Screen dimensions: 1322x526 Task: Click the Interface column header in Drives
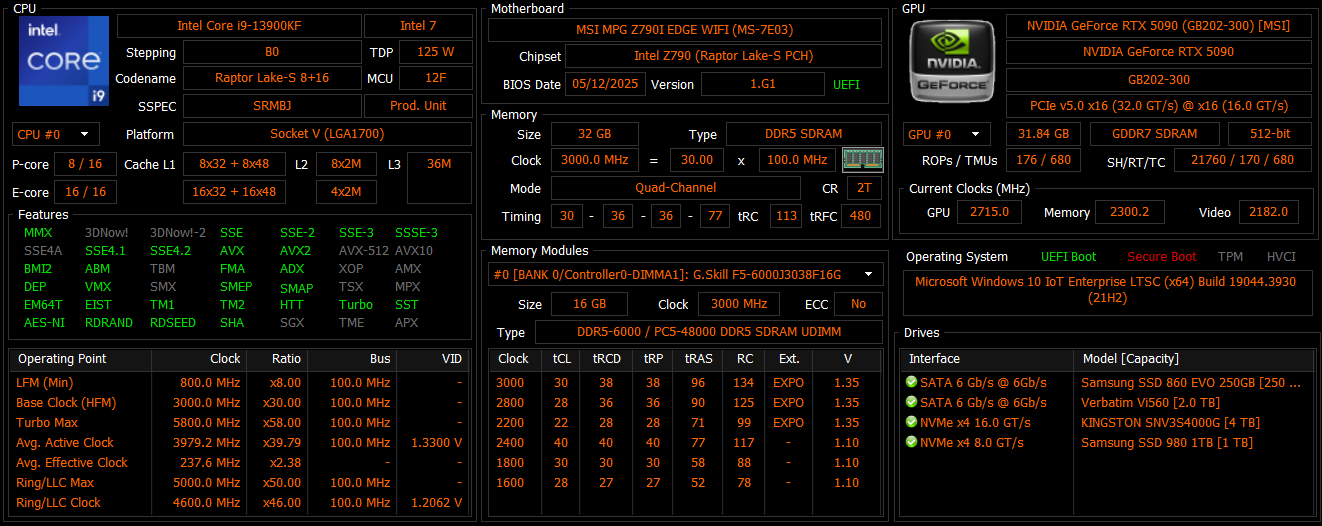point(988,359)
